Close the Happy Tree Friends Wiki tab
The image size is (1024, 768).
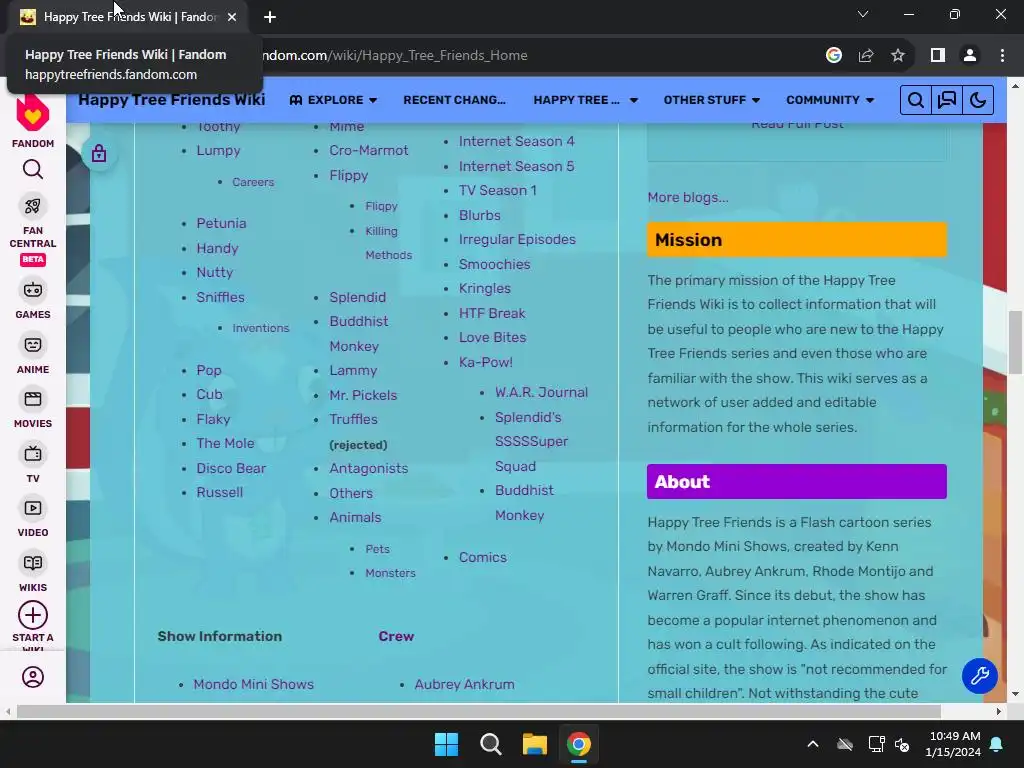(x=232, y=17)
